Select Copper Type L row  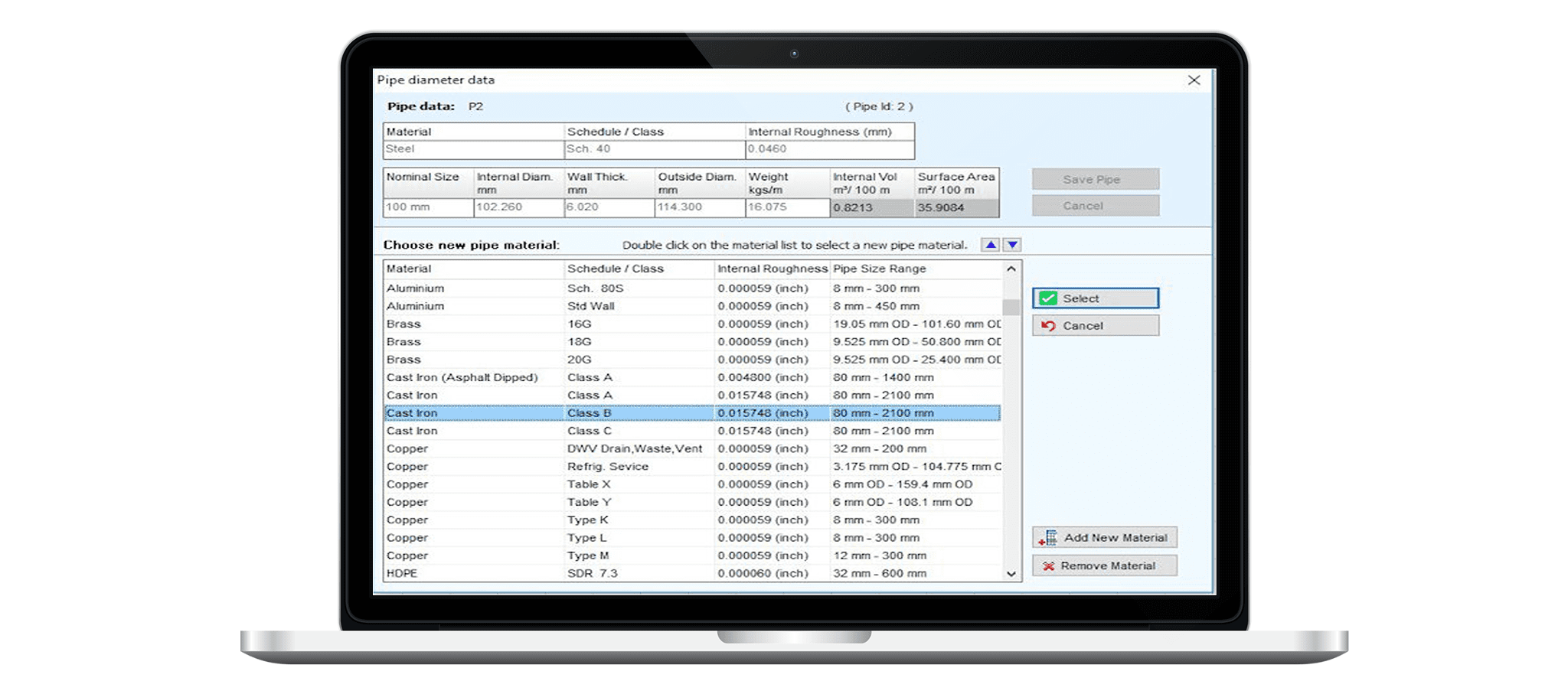click(692, 538)
